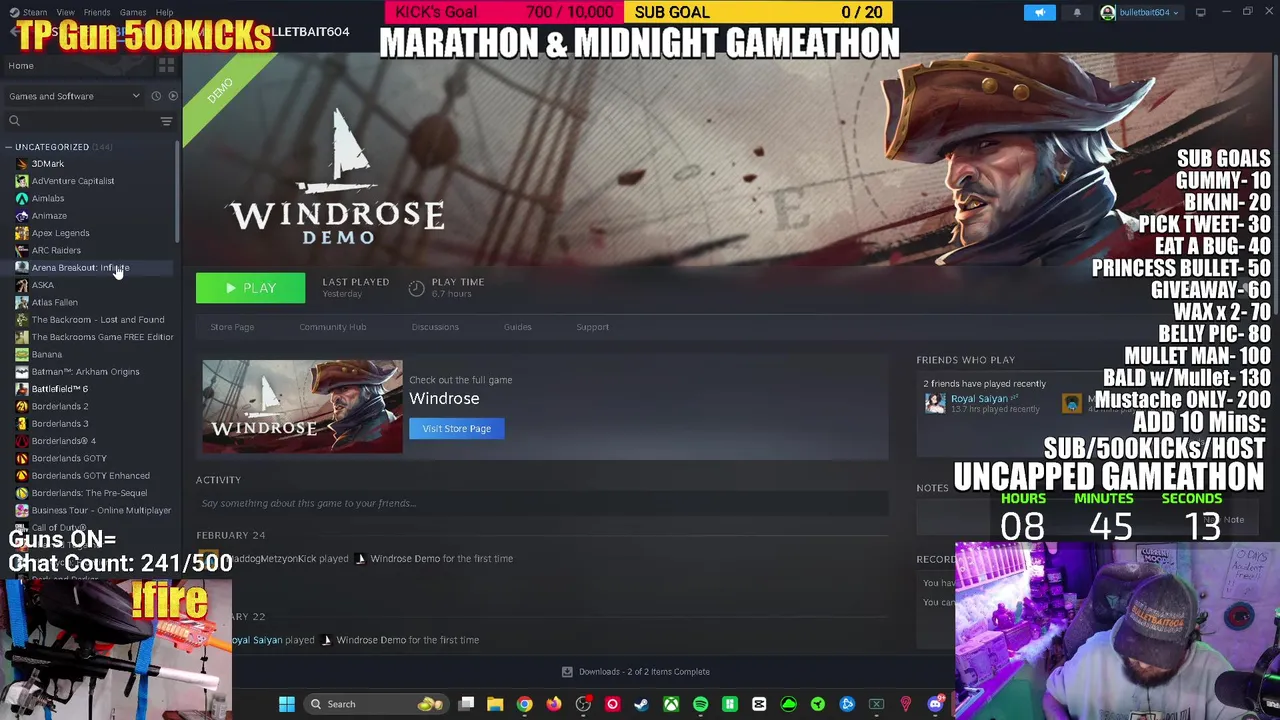Open the Community Hub tab
The width and height of the screenshot is (1280, 720).
click(332, 327)
